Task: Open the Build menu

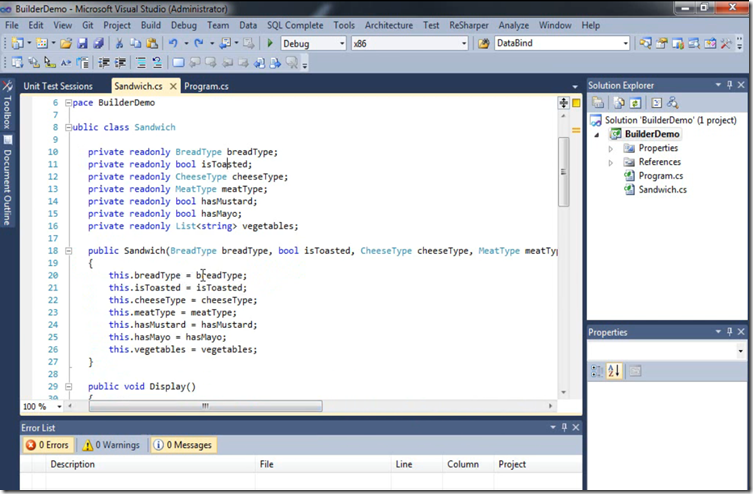Action: (x=151, y=25)
